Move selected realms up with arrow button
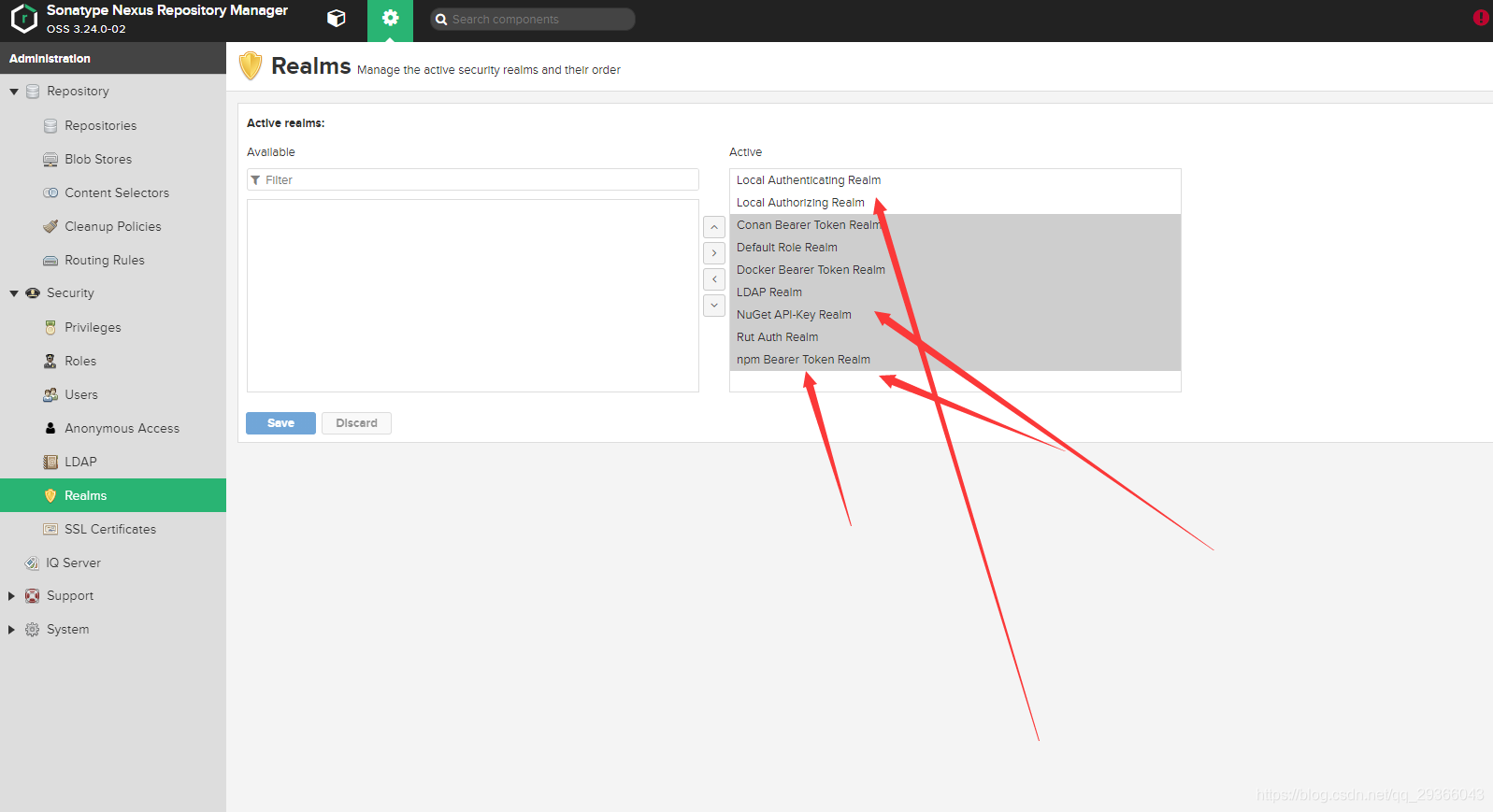 714,227
